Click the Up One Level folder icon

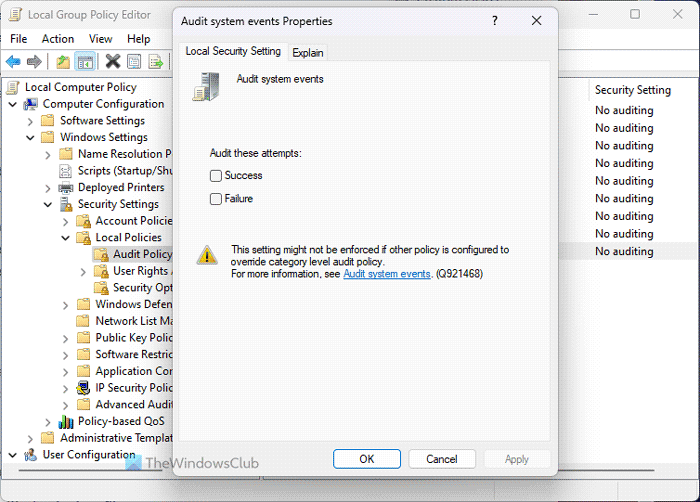[x=64, y=62]
